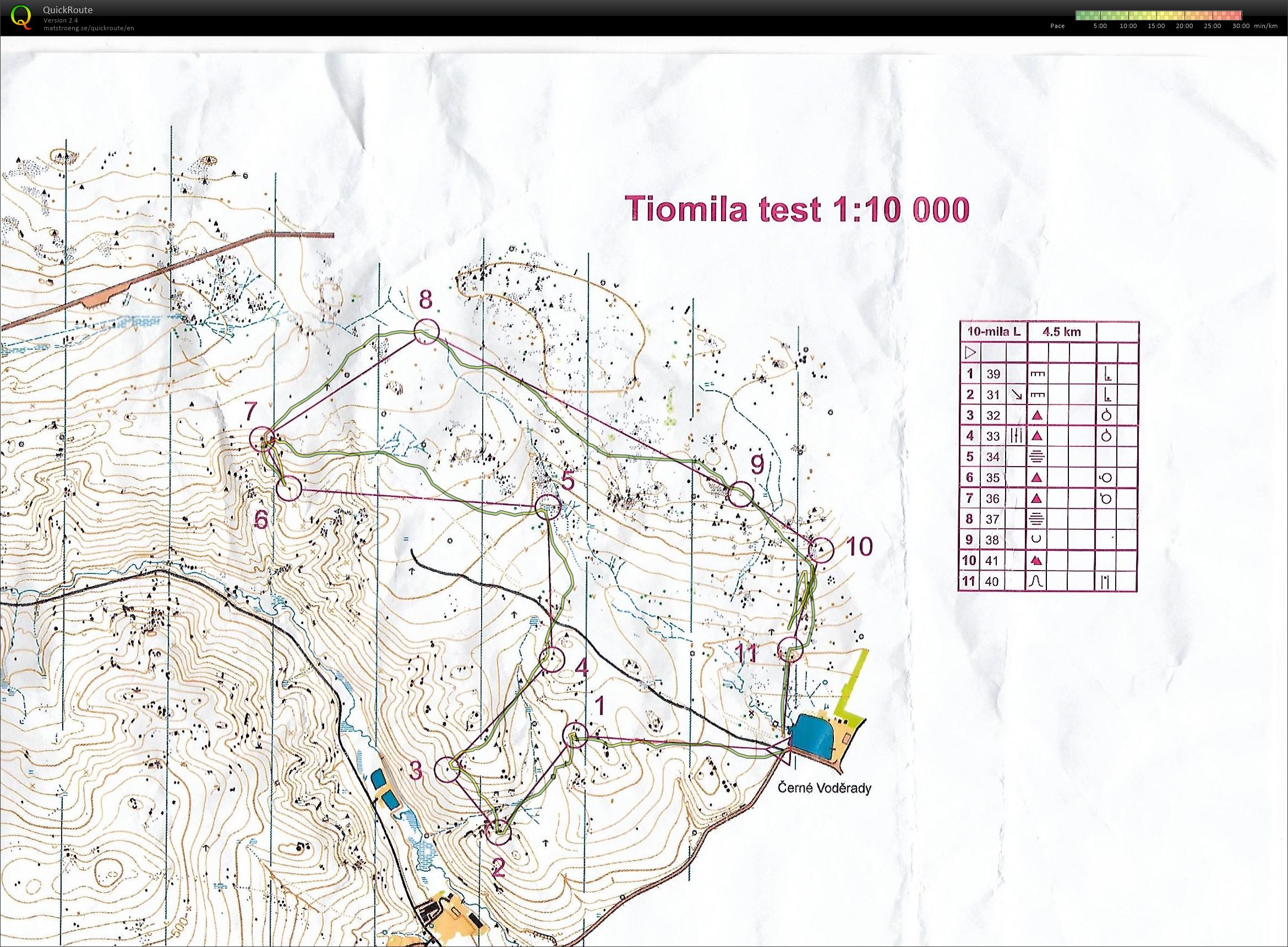Screen dimensions: 1288x947
Task: Click the 30:00 pace value
Action: click(1241, 26)
